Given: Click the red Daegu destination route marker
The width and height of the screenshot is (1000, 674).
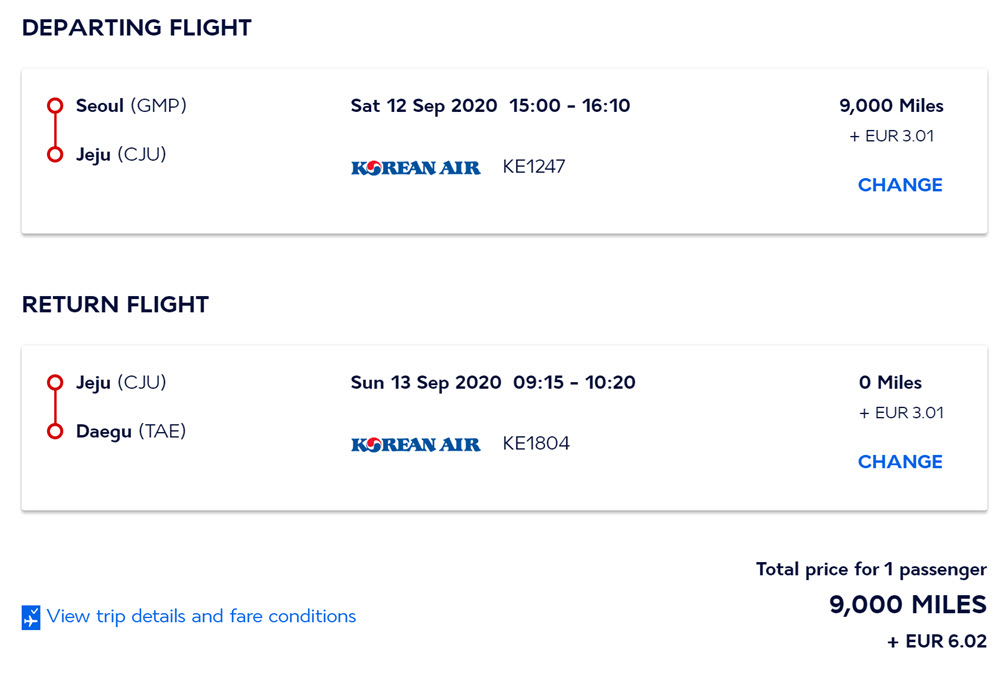Looking at the screenshot, I should 55,431.
